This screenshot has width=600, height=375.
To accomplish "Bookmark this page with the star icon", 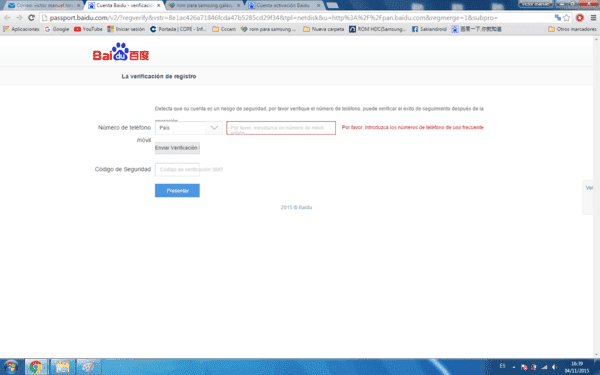I will [x=567, y=18].
